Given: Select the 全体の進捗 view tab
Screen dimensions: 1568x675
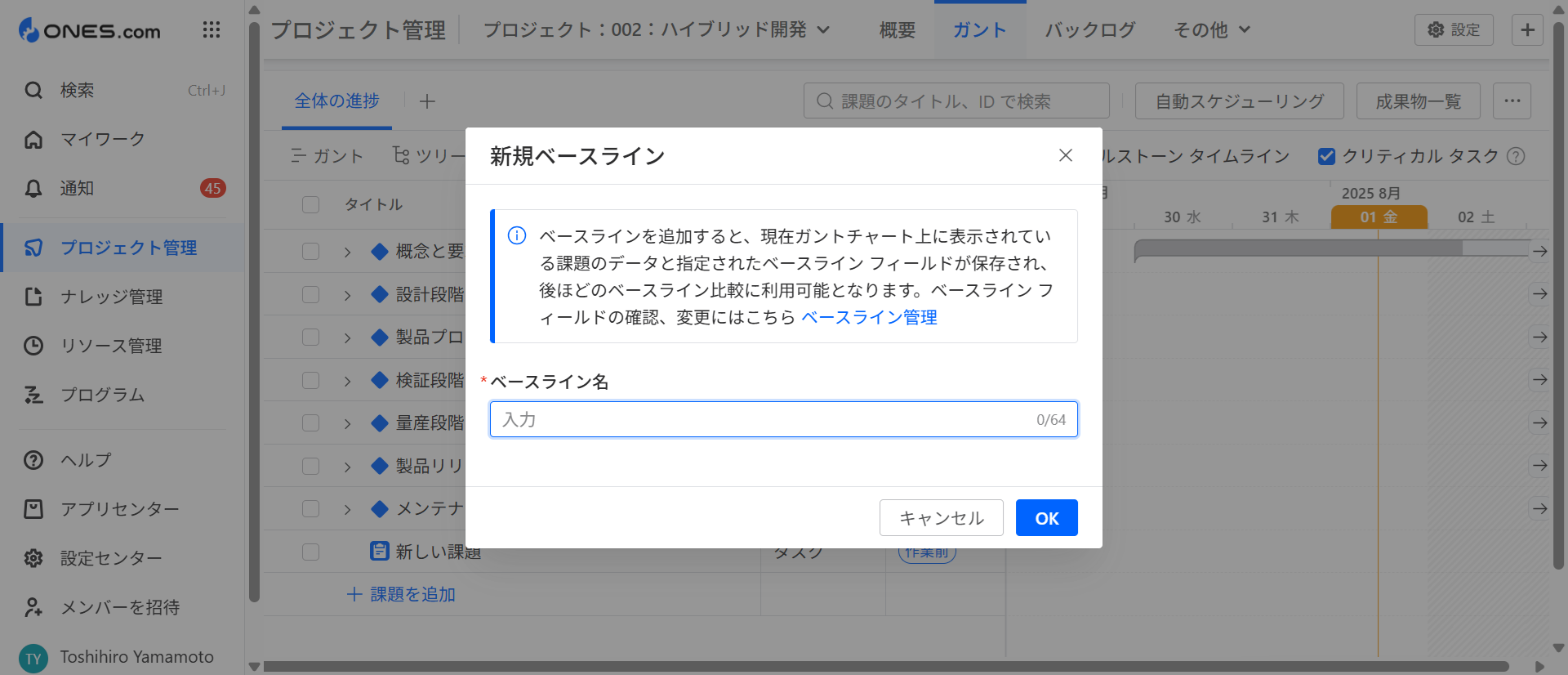Looking at the screenshot, I should [336, 101].
